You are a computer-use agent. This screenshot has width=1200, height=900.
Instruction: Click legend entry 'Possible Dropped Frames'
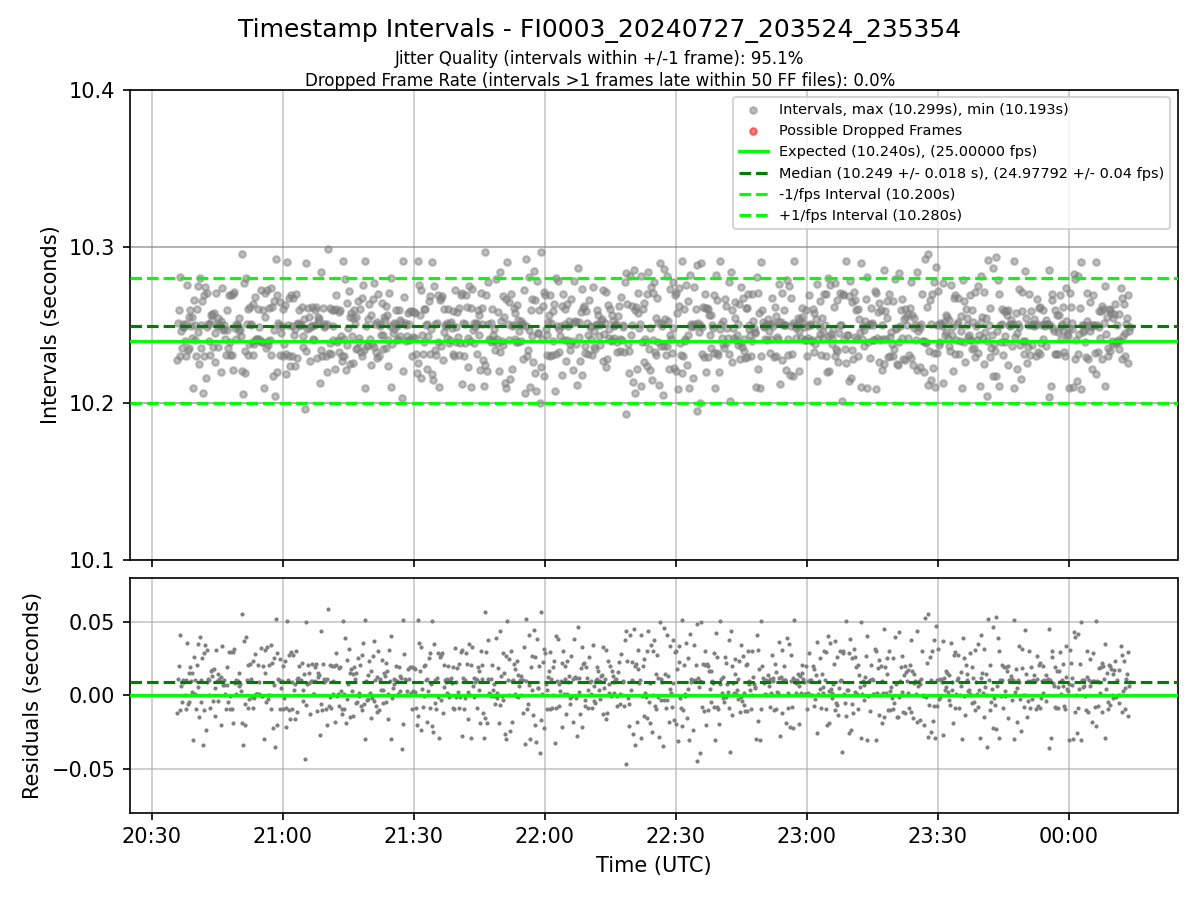(x=870, y=130)
